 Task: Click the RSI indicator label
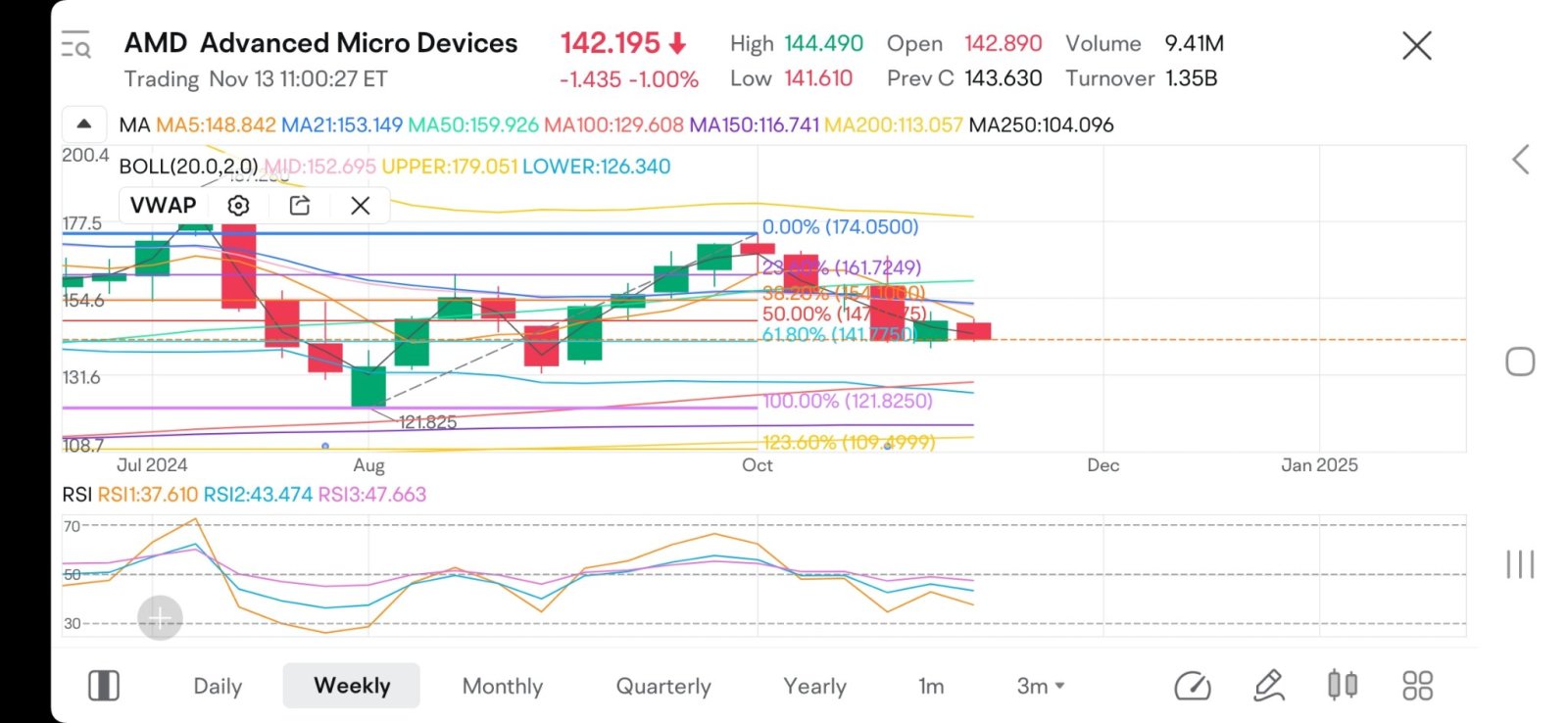[x=77, y=495]
